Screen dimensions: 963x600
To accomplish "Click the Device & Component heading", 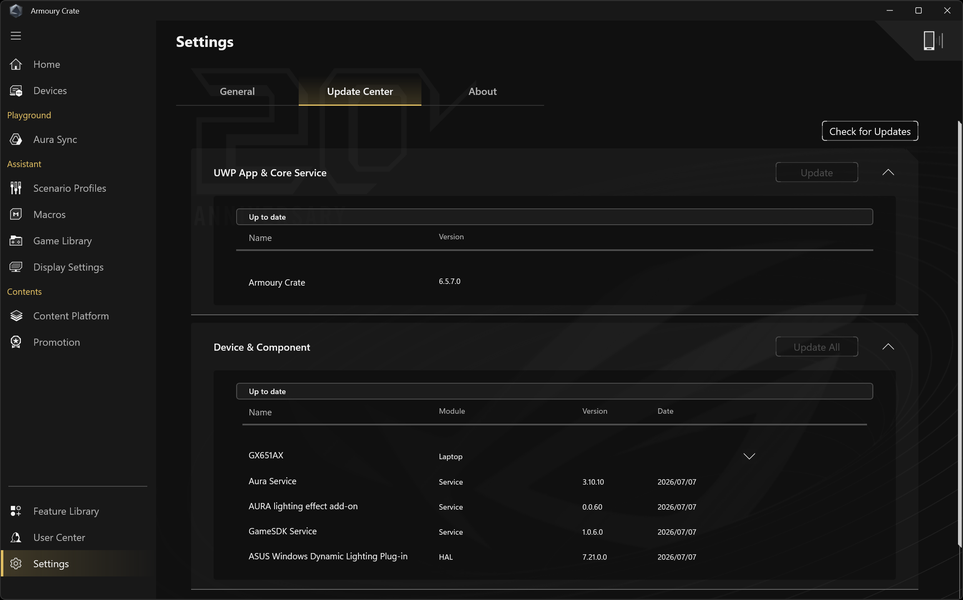I will click(262, 348).
